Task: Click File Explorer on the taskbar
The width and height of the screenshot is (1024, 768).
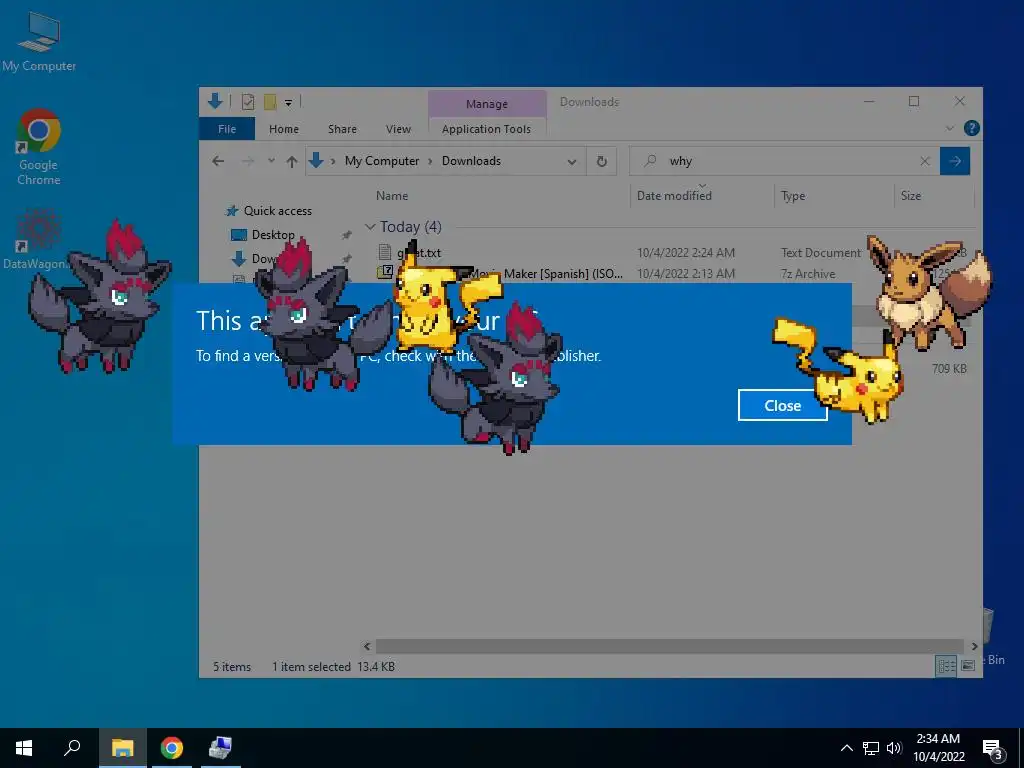Action: [x=122, y=748]
